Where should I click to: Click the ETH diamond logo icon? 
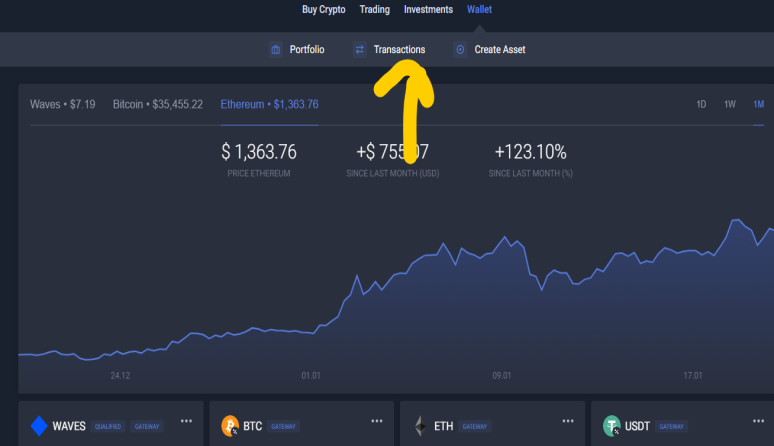click(x=421, y=426)
